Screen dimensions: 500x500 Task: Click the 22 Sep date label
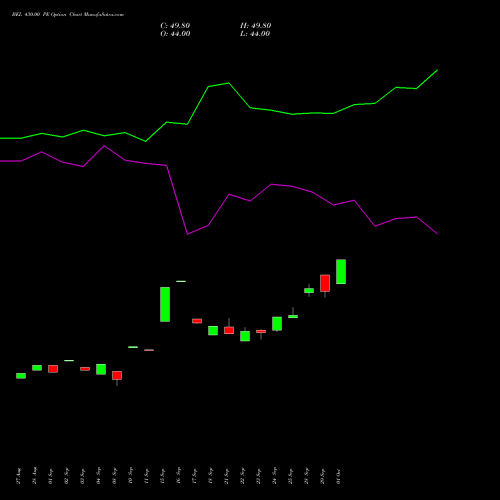click(x=243, y=476)
